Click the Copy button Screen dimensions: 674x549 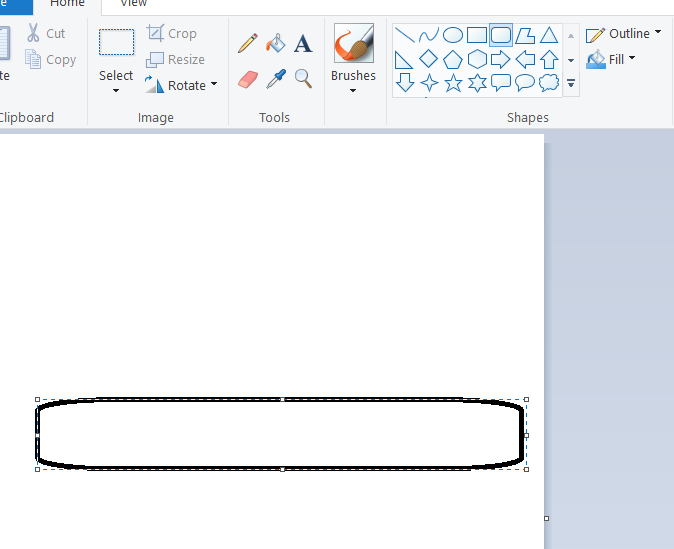pyautogui.click(x=51, y=59)
